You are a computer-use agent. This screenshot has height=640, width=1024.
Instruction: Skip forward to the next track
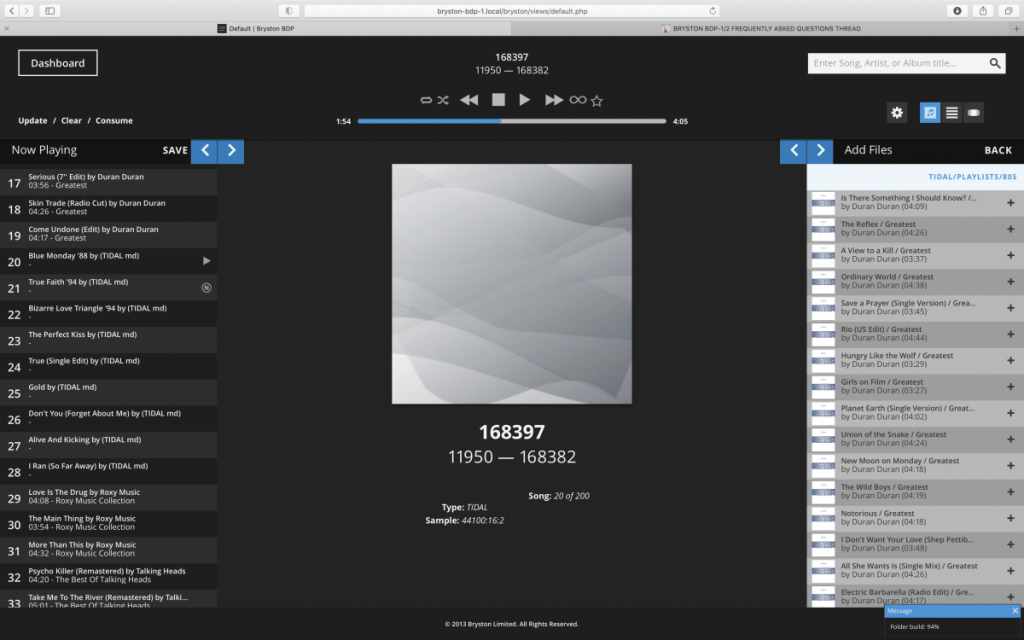tap(554, 100)
